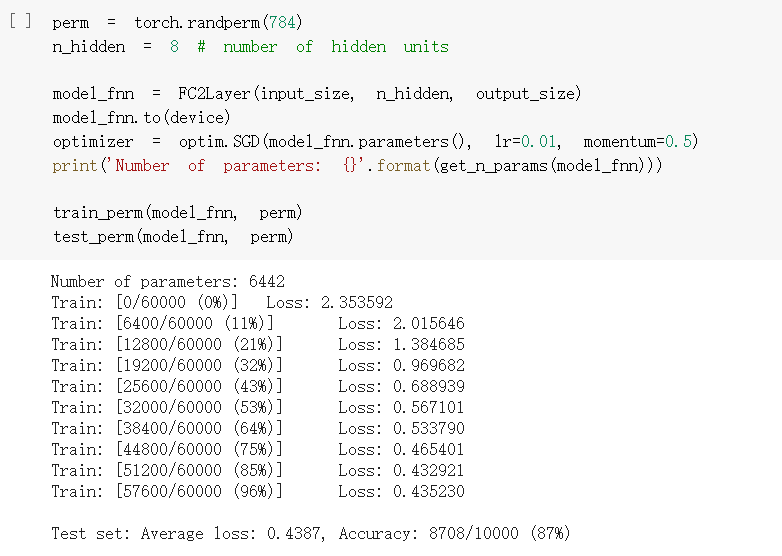782x556 pixels.
Task: Click the Loss: 0.435230 final value
Action: click(401, 491)
